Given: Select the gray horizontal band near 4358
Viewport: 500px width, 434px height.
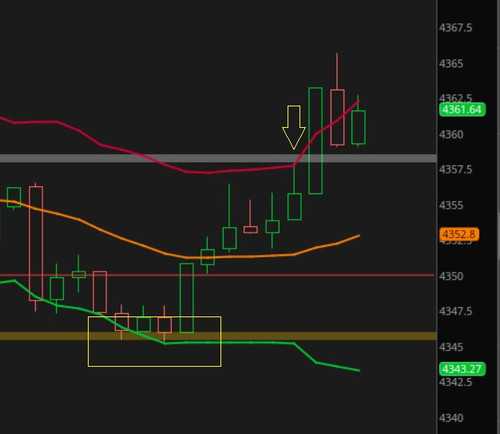Looking at the screenshot, I should (x=218, y=158).
